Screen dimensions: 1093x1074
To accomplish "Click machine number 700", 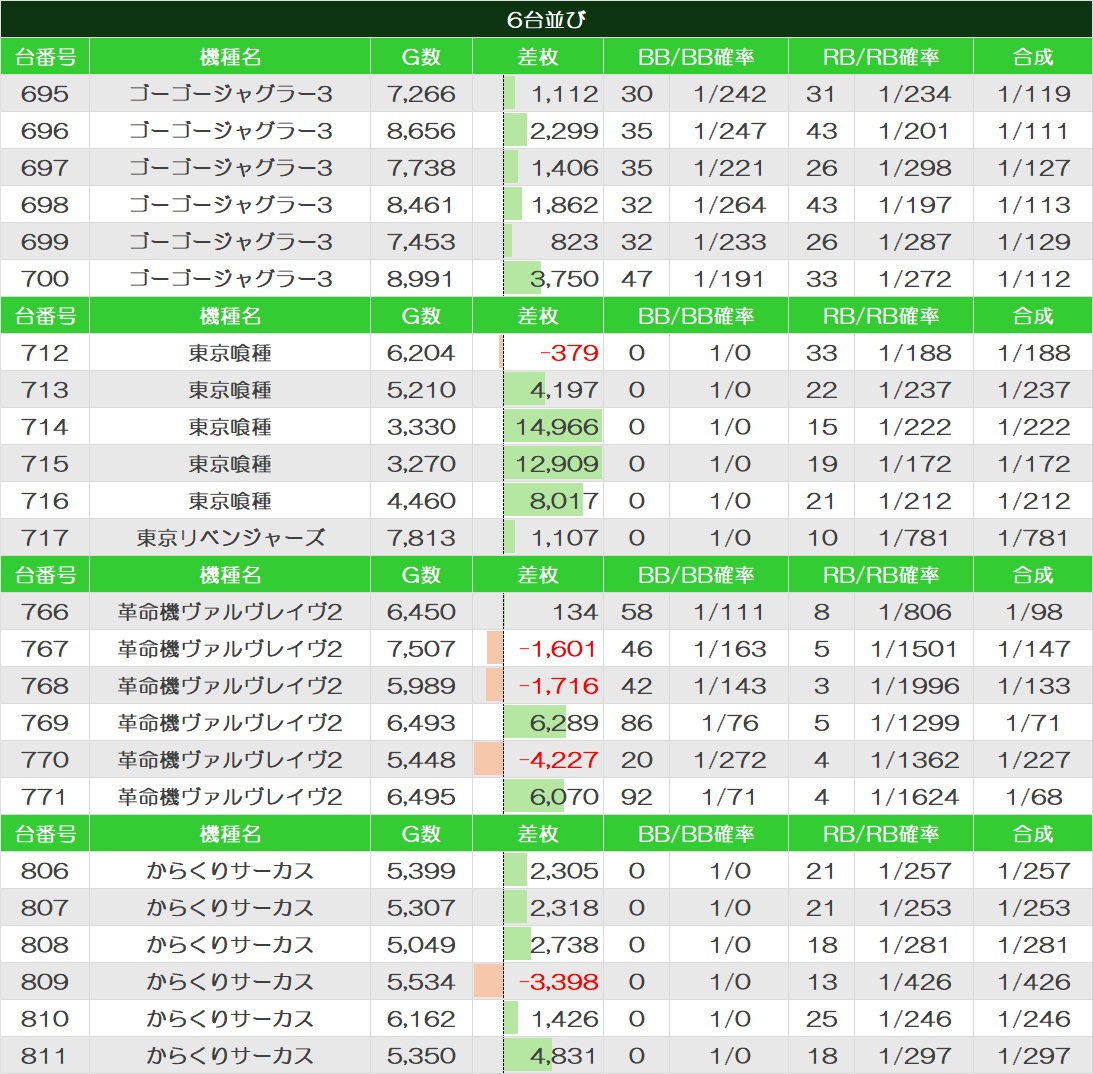I will click(45, 278).
